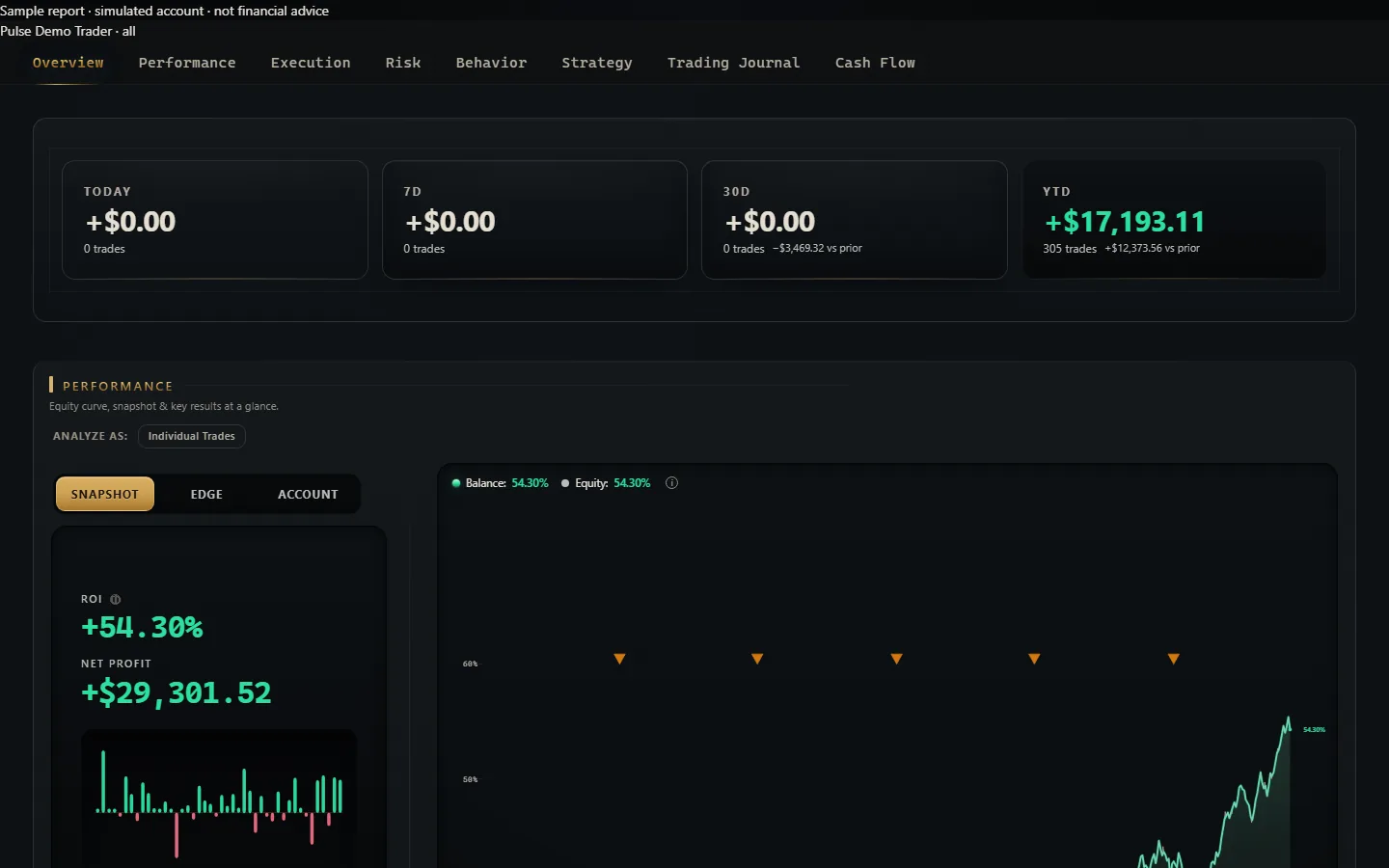Click the 54.30% equity curve end label

pyautogui.click(x=1314, y=730)
